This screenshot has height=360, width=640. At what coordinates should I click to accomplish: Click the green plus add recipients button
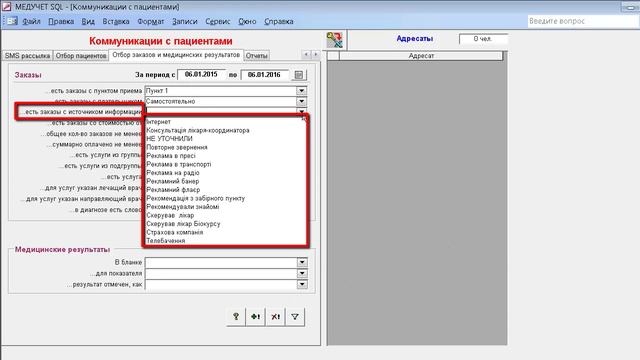coord(256,316)
